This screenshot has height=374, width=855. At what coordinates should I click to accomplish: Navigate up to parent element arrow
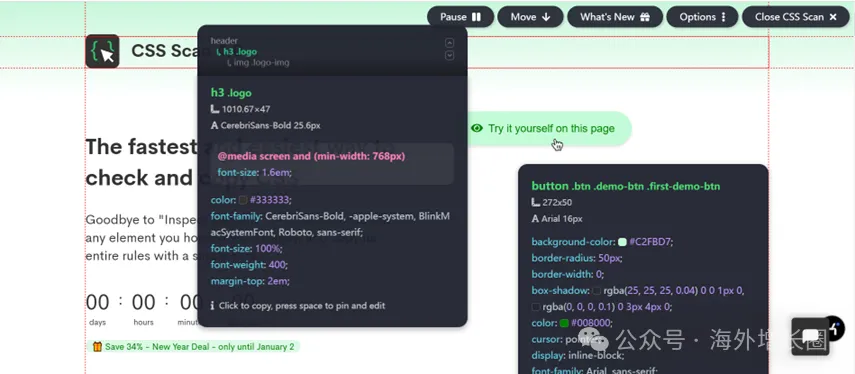click(449, 43)
